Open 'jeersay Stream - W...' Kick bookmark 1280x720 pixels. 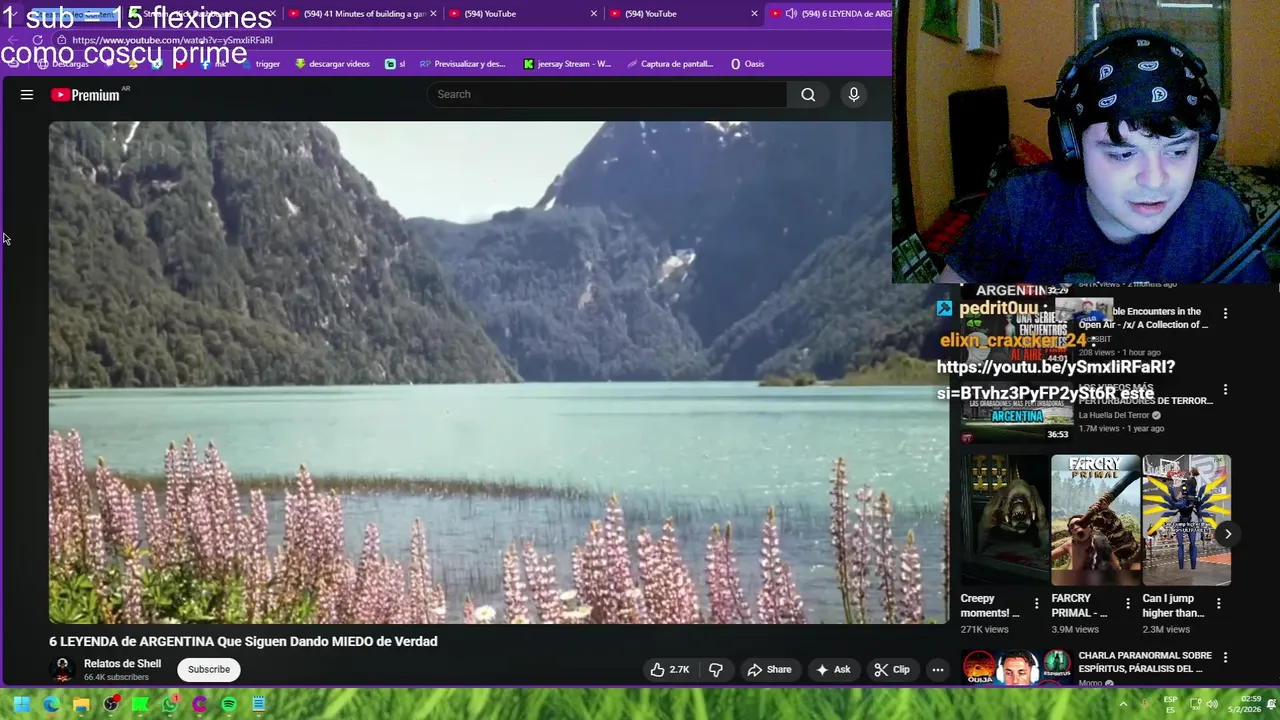pos(567,64)
